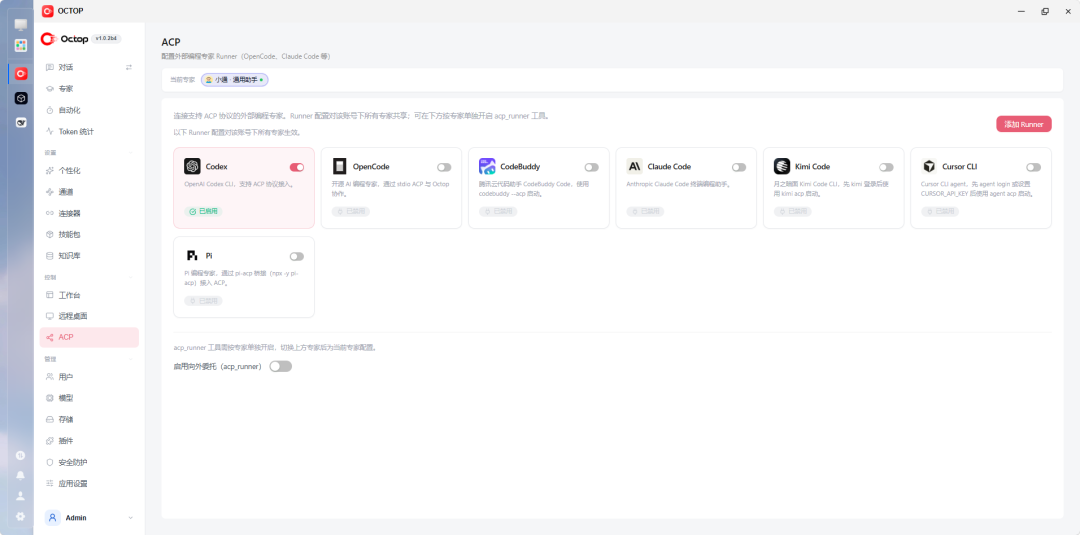
Task: Click the Pi runner icon
Action: [x=192, y=255]
